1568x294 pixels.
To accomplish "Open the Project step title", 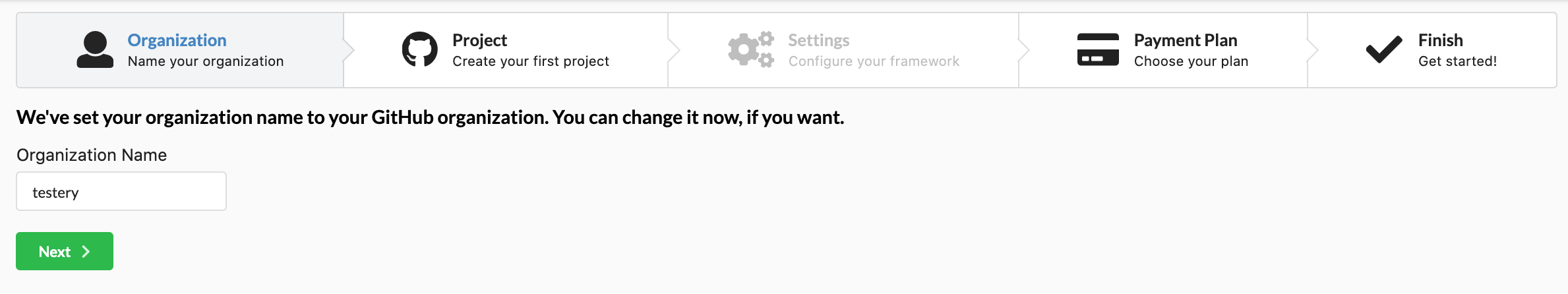I will coord(479,40).
